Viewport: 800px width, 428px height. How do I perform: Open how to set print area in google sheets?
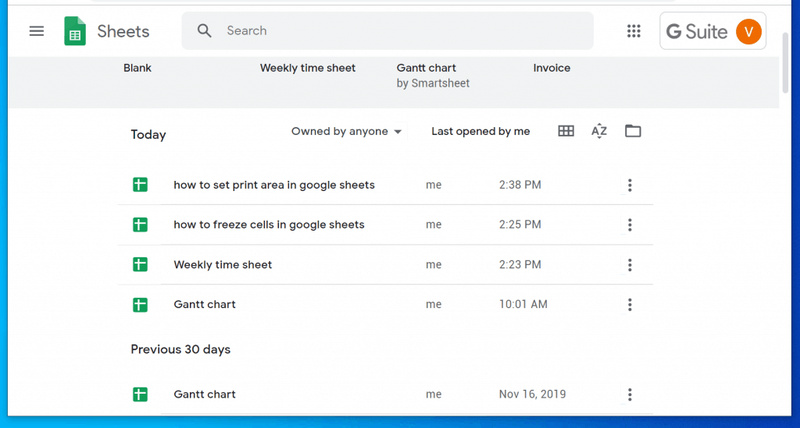click(274, 185)
